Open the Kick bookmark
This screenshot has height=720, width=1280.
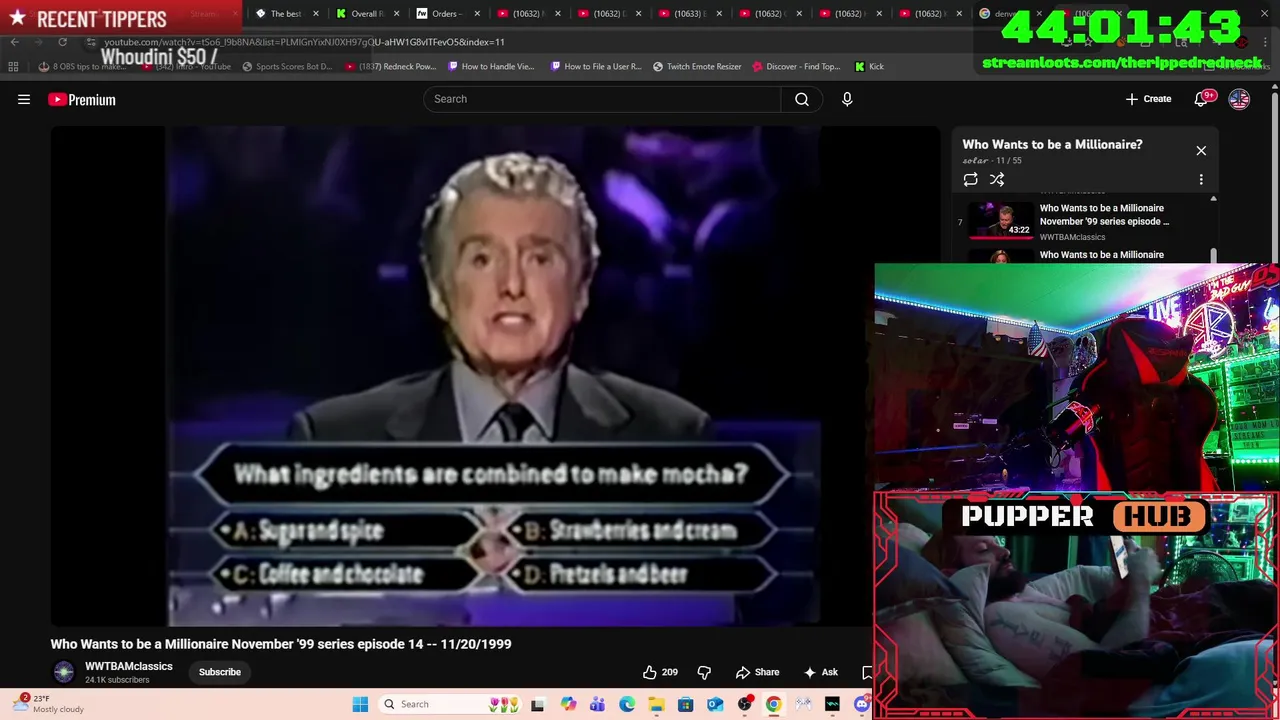point(869,67)
